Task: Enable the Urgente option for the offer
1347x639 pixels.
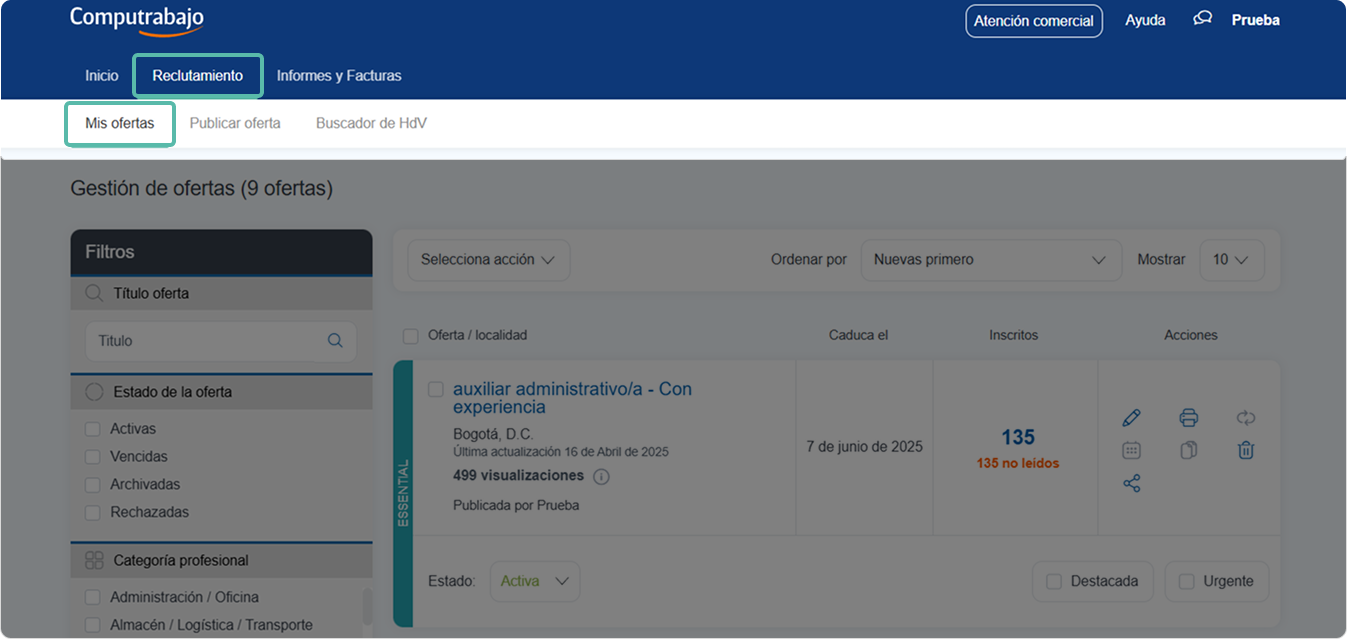Action: tap(1187, 581)
